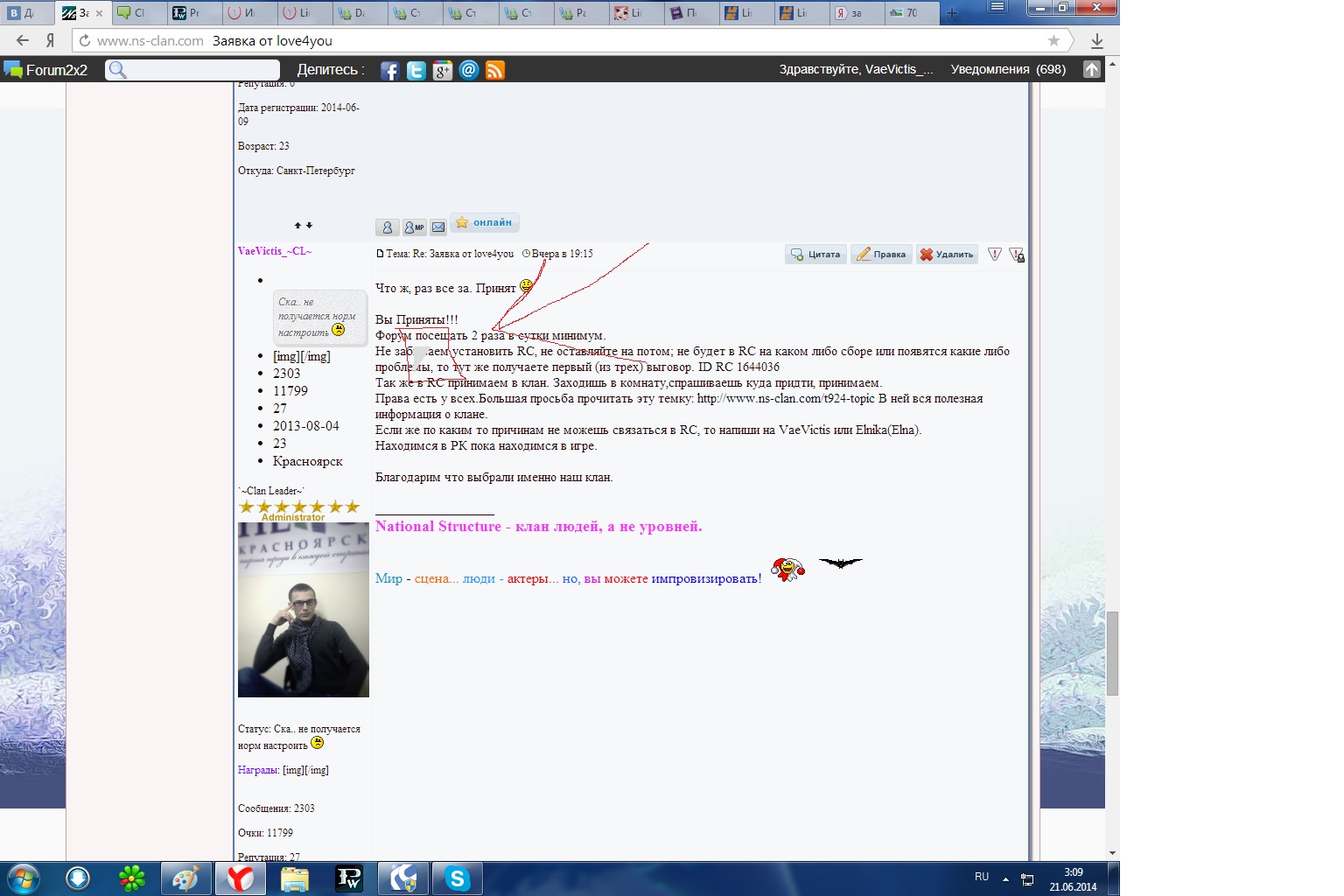Open the browser settings menu icon
Screen dimensions: 1344x896
click(997, 7)
